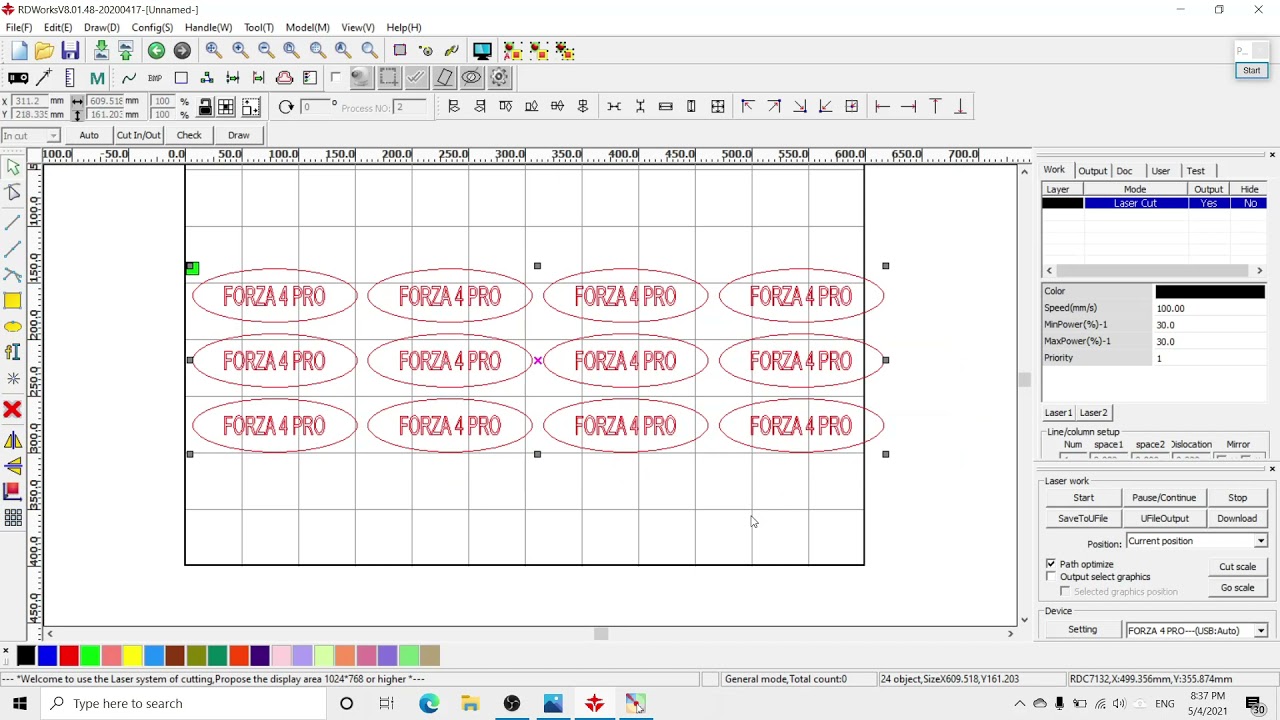1280x720 pixels.
Task: Click the Mirror horizontal icon
Action: [13, 440]
